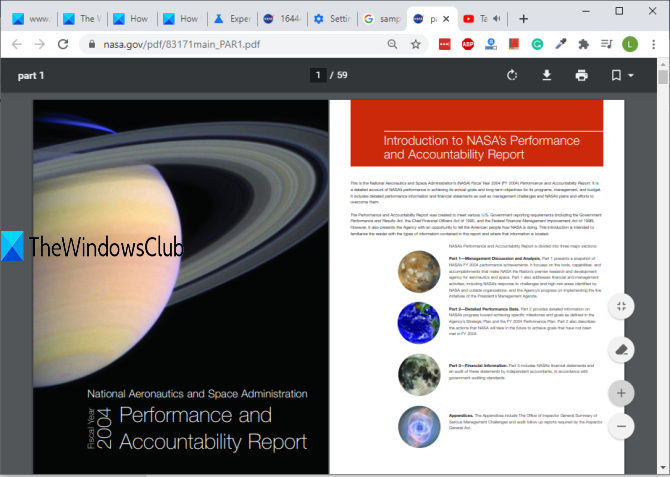Click the fit to page button
Image resolution: width=670 pixels, height=477 pixels.
click(x=621, y=306)
